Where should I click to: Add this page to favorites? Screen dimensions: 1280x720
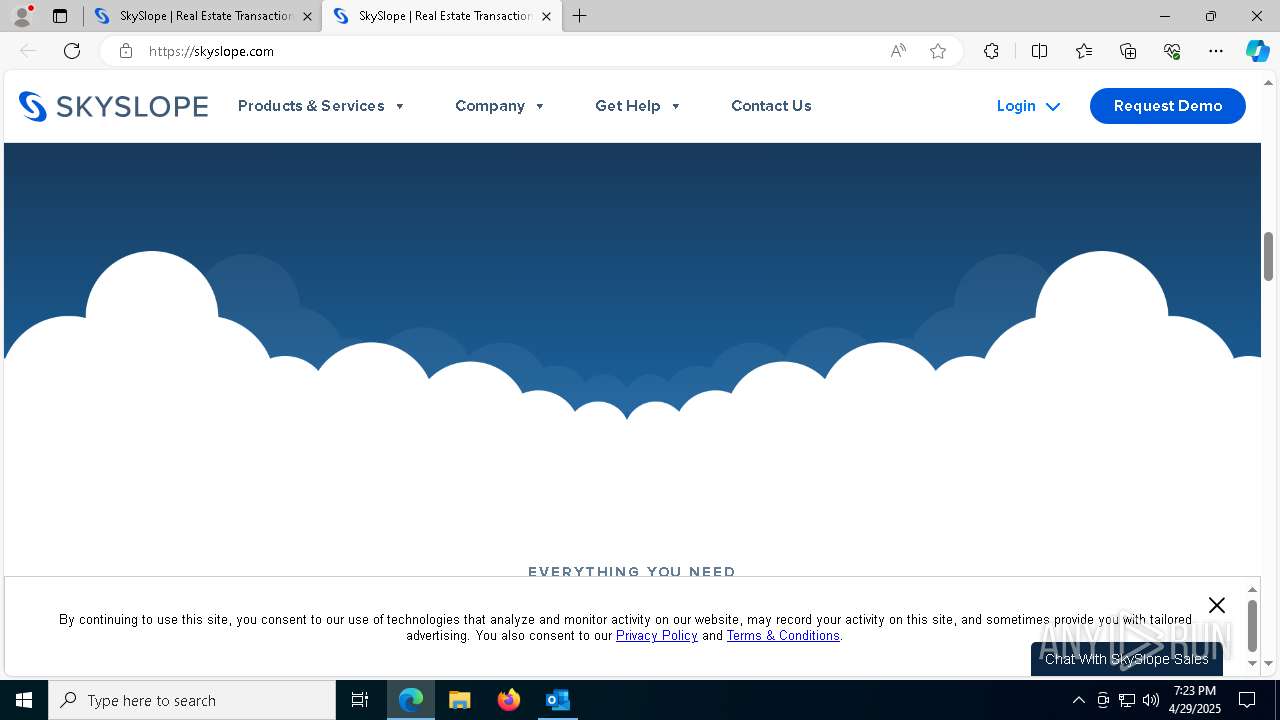pos(938,51)
